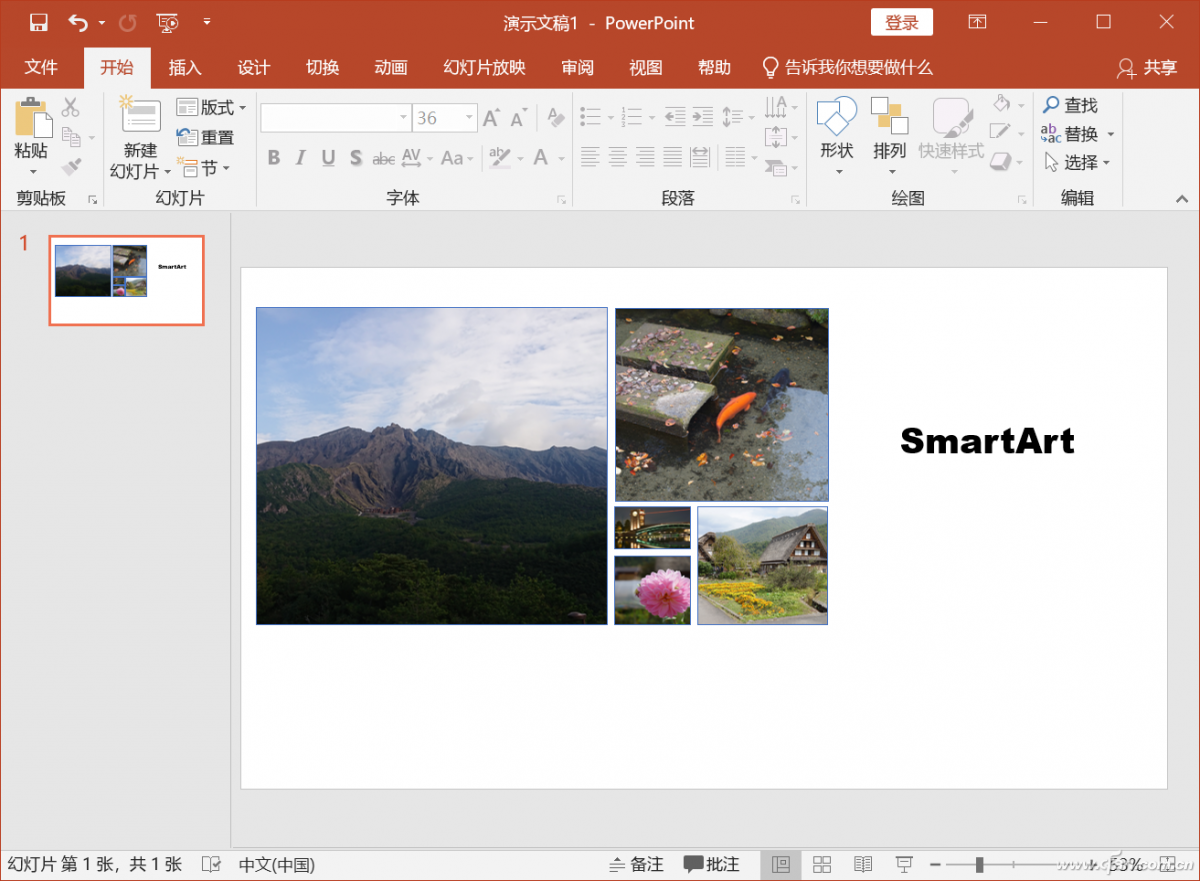This screenshot has width=1200, height=881.
Task: Open the 快速样式 quick styles gallery
Action: (951, 136)
